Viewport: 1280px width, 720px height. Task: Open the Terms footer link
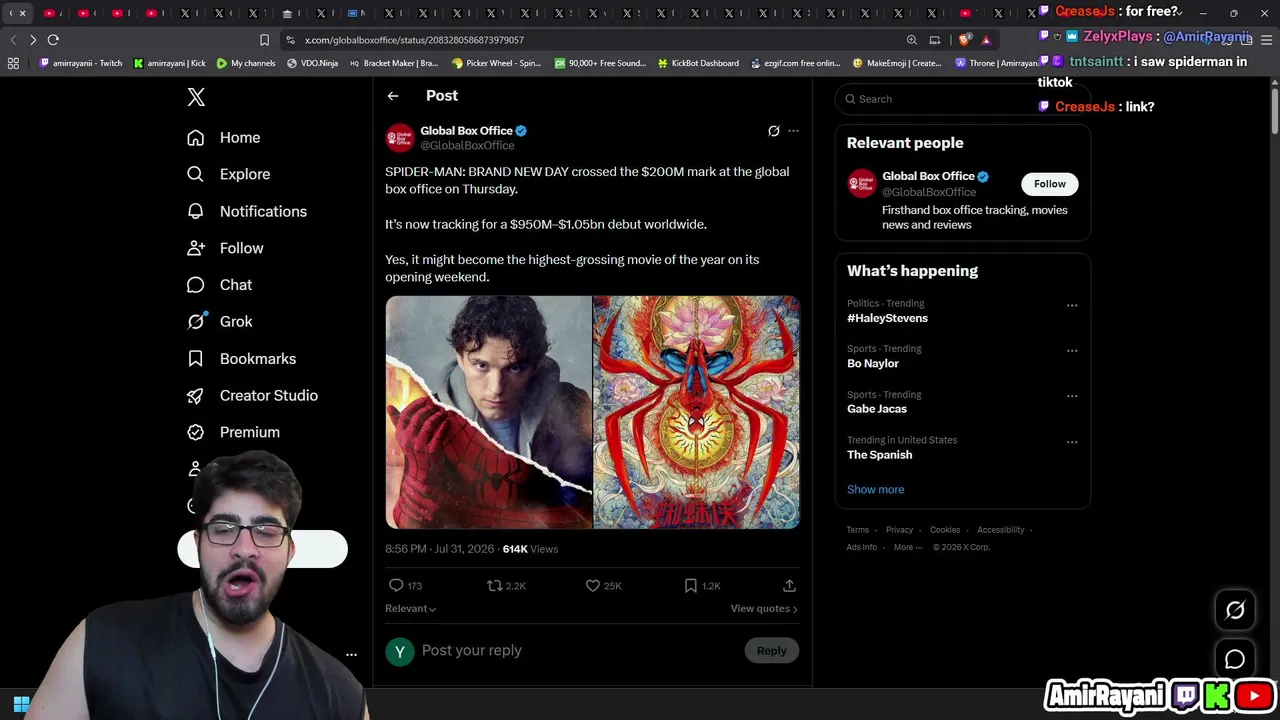tap(857, 530)
